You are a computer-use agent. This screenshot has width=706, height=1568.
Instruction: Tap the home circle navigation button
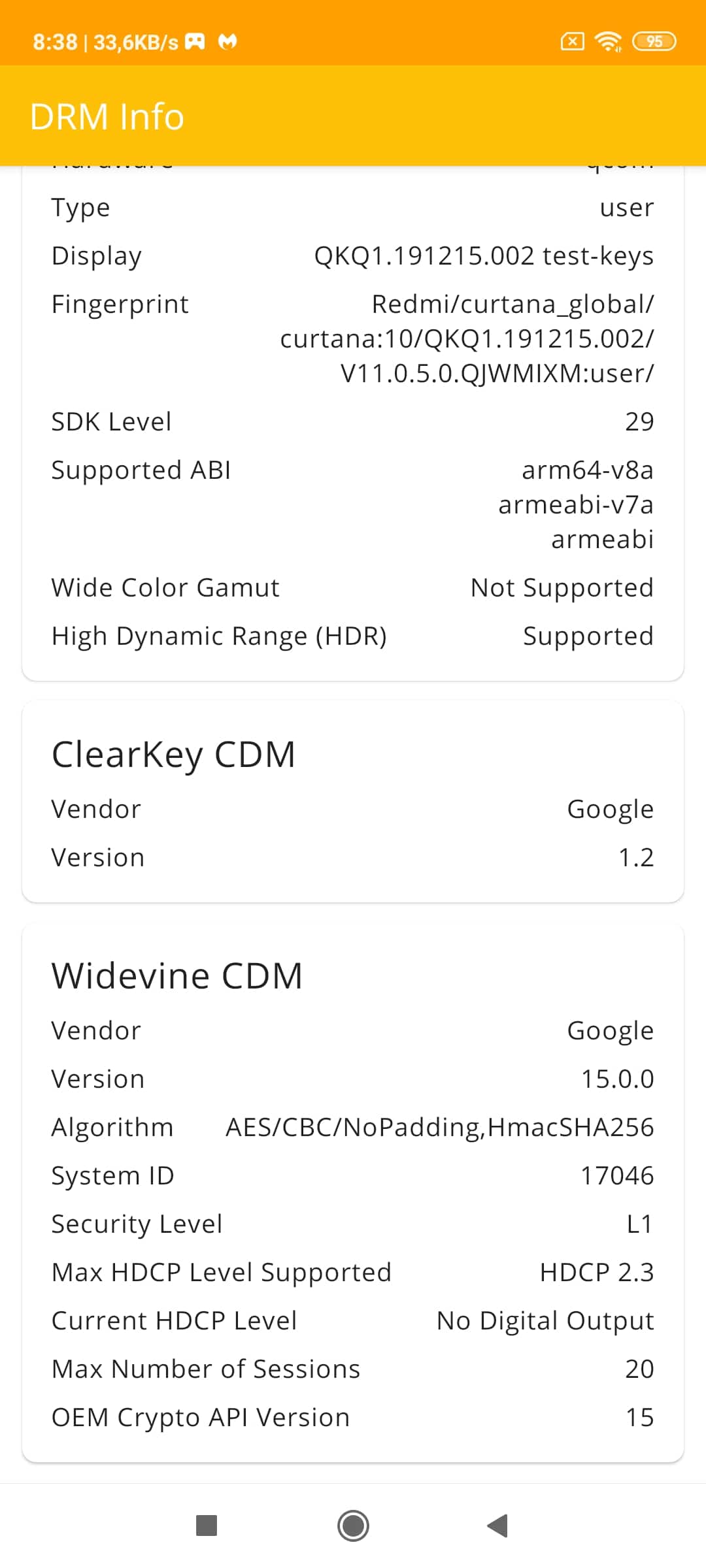pyautogui.click(x=353, y=1526)
